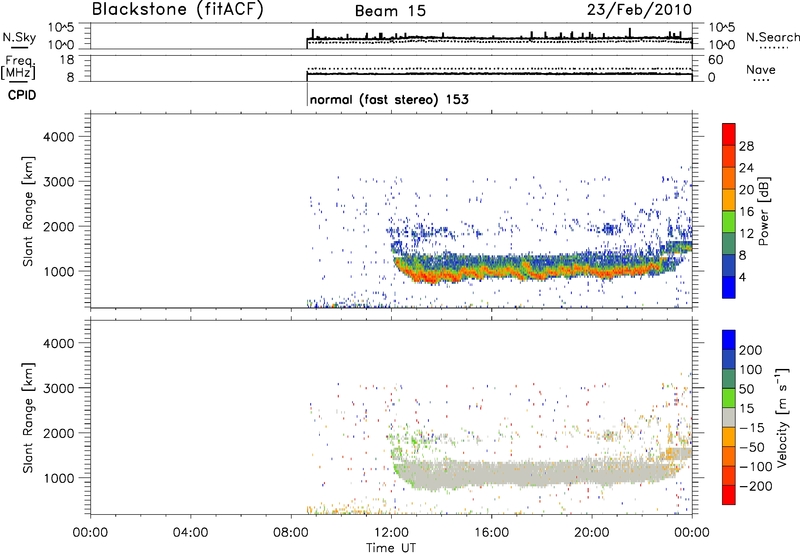Click the '60' Nave axis tick

(x=715, y=60)
